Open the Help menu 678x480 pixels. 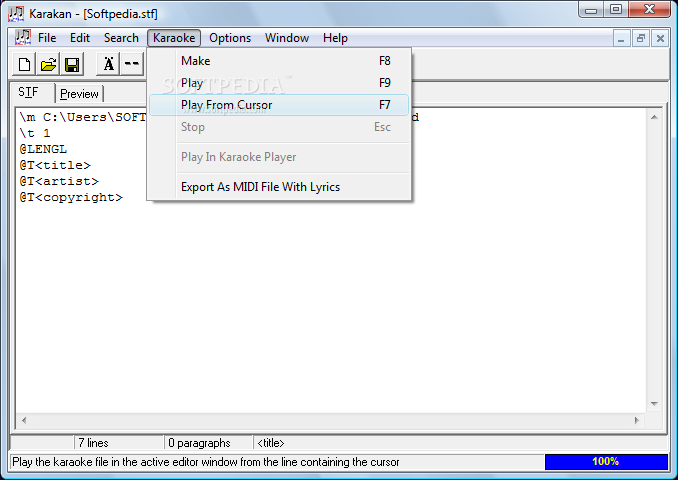pos(335,38)
